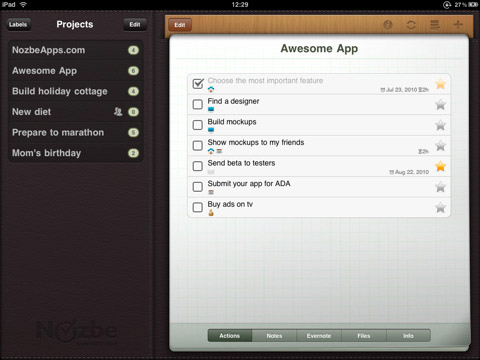Viewport: 480px width, 360px height.
Task: Star the 'Build mockups' task
Action: click(440, 125)
